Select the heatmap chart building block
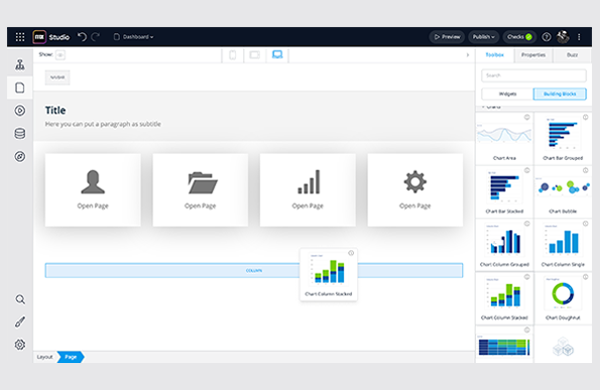The height and width of the screenshot is (390, 600). [504, 344]
